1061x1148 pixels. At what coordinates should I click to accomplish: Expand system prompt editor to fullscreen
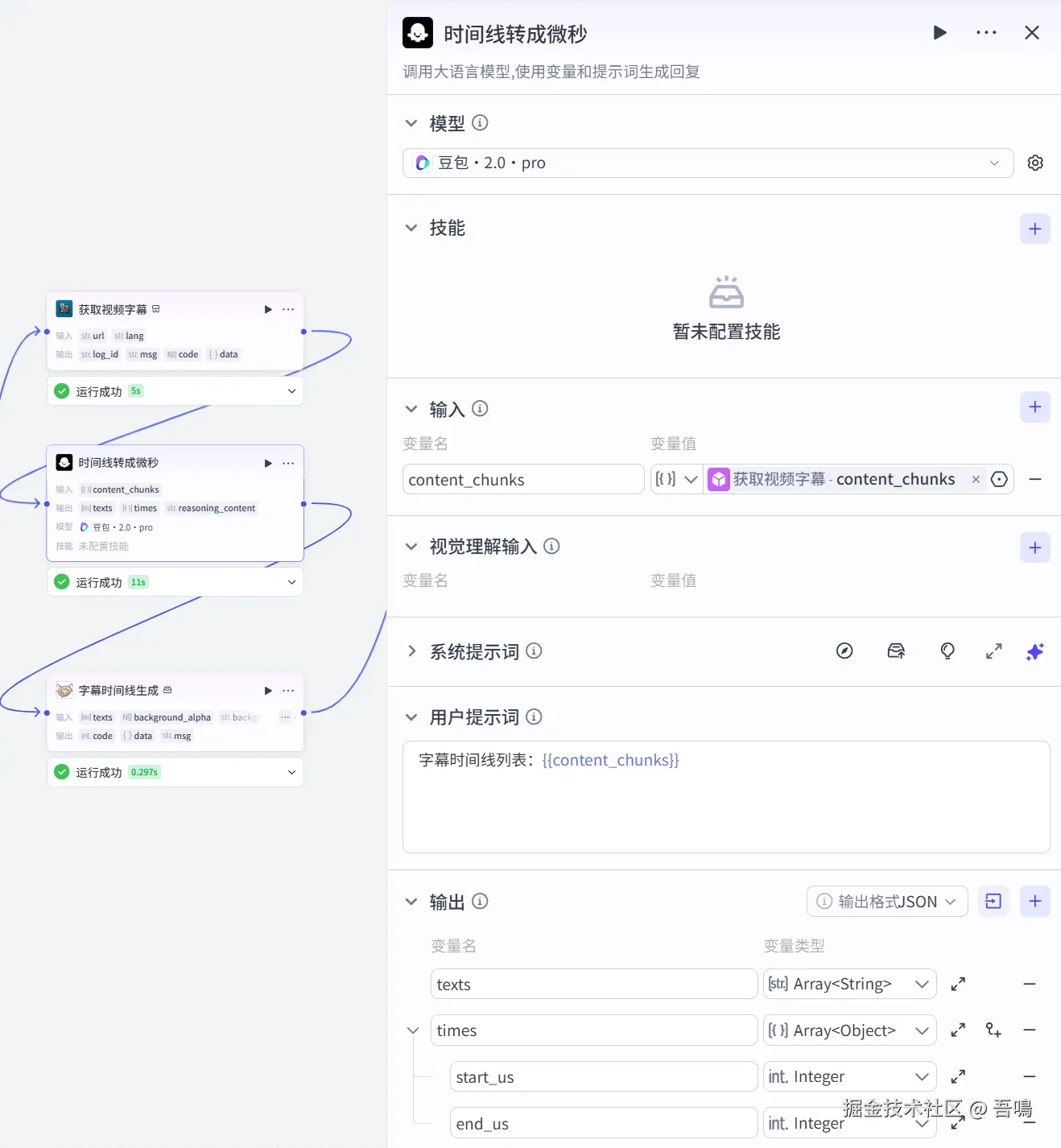[x=994, y=651]
